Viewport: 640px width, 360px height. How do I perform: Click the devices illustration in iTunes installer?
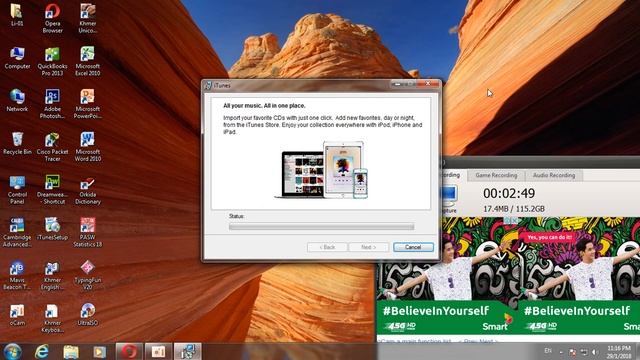coord(321,170)
